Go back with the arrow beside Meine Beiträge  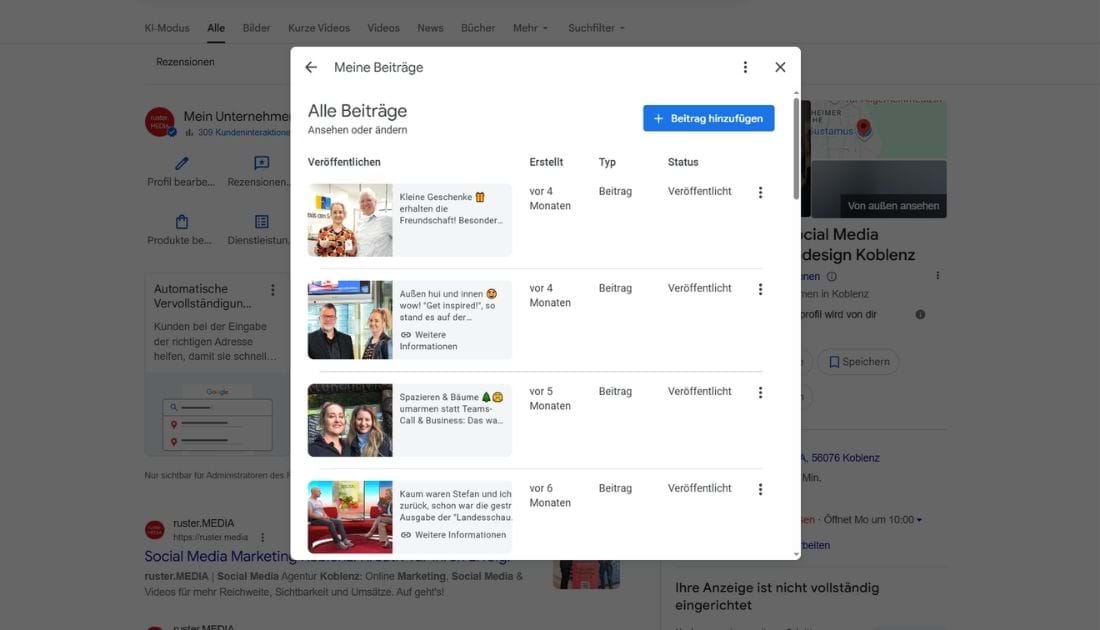pos(311,67)
